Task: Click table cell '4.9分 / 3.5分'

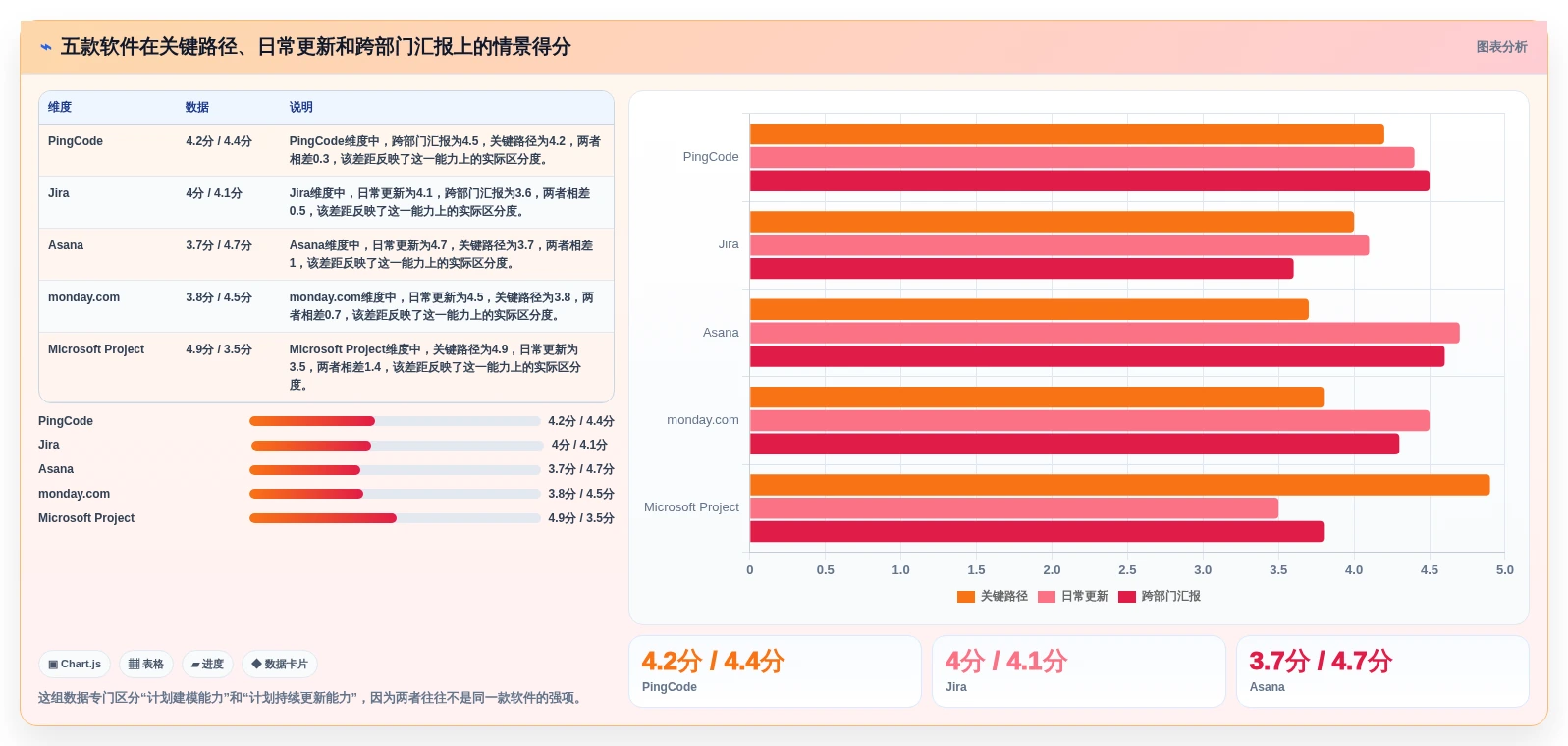Action: pyautogui.click(x=219, y=349)
